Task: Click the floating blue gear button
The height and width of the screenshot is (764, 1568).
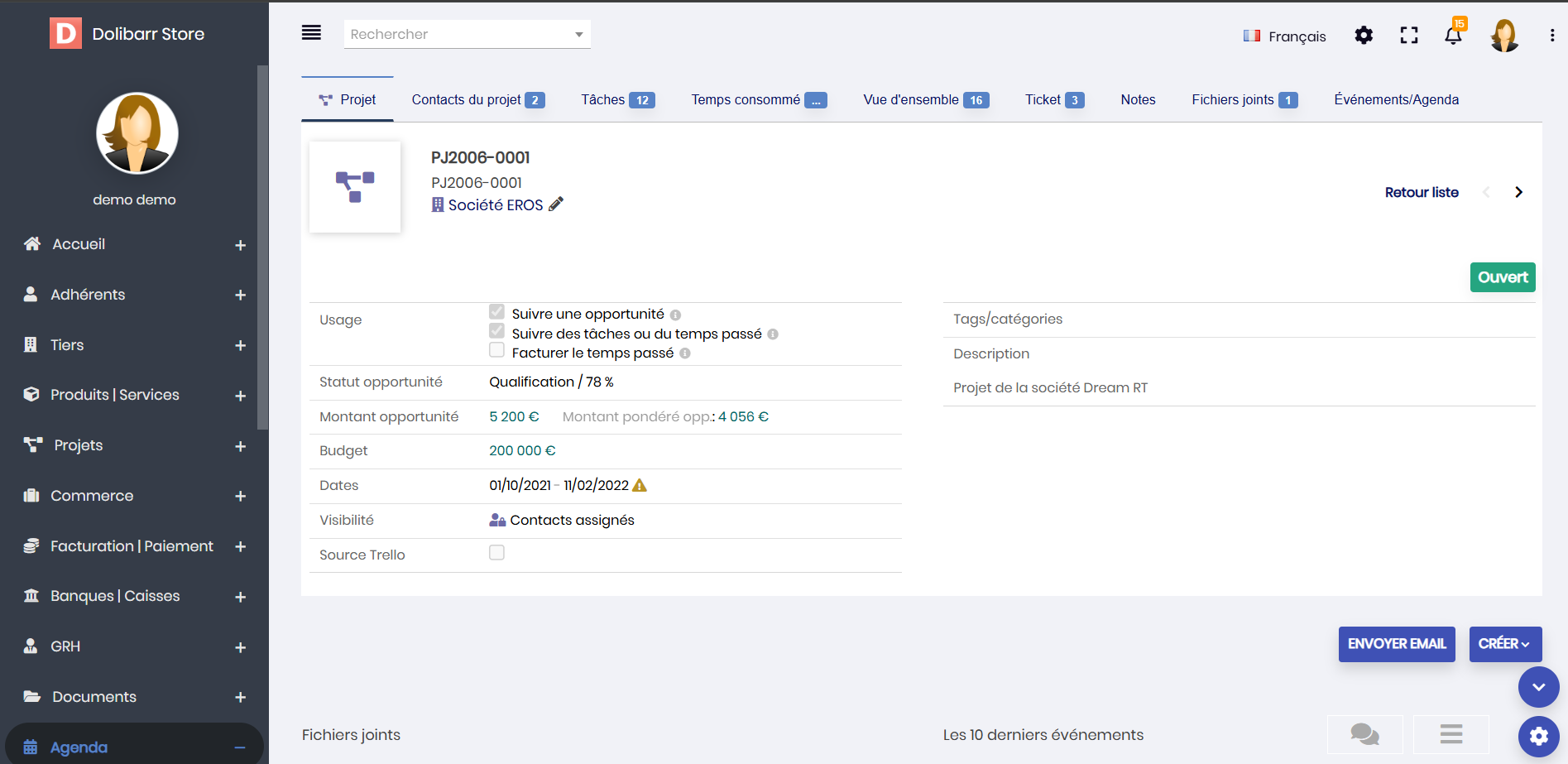Action: pyautogui.click(x=1538, y=736)
